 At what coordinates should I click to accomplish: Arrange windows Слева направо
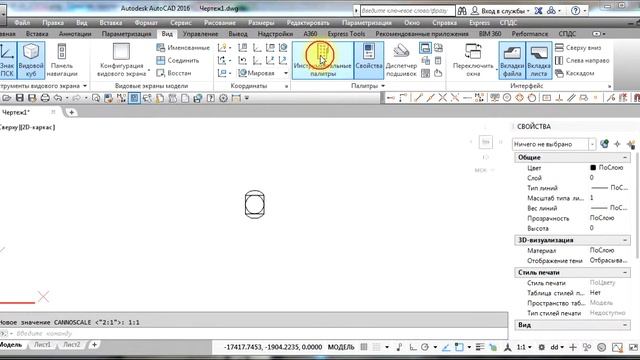pos(582,60)
